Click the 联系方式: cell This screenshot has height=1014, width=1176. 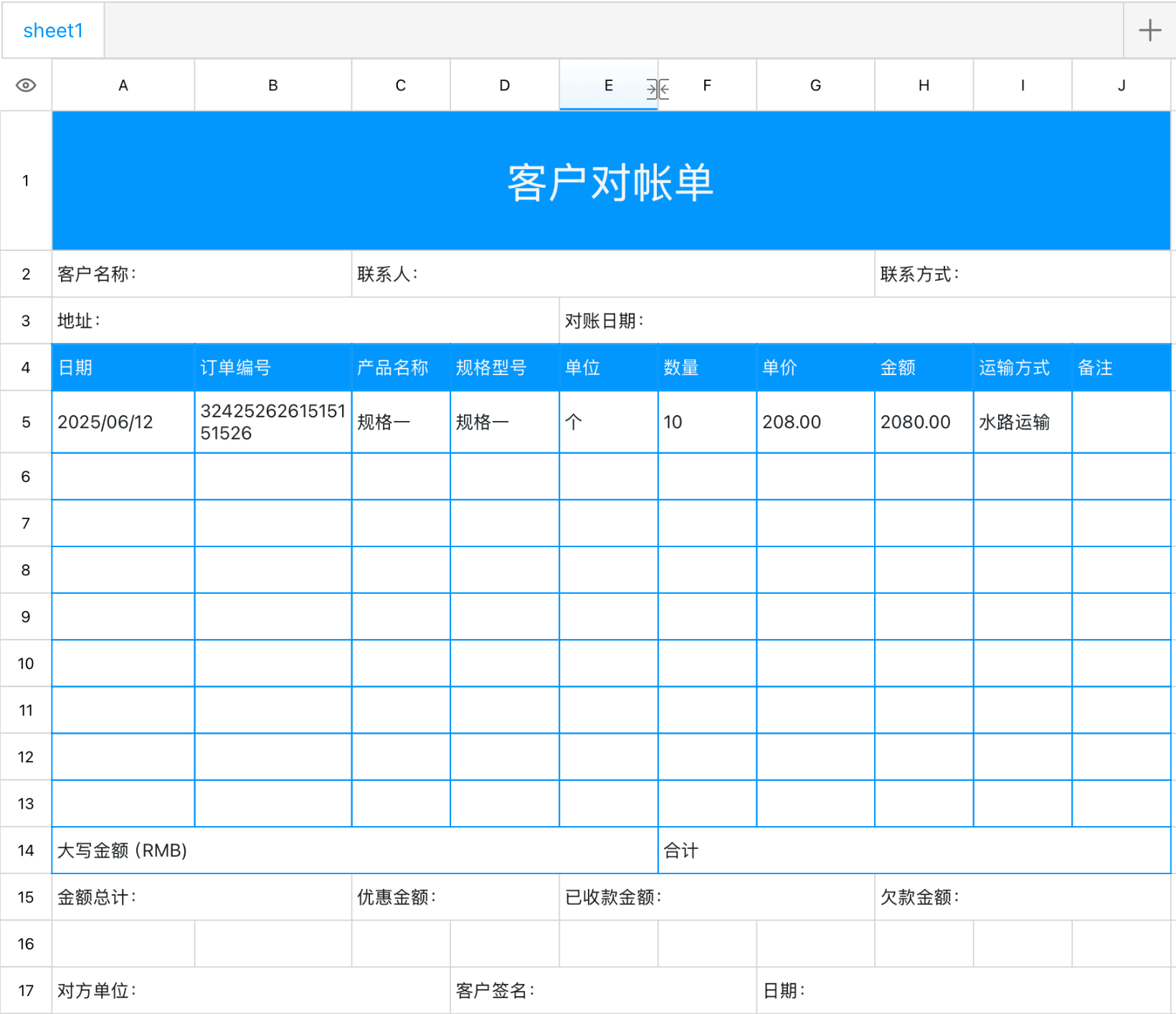1023,274
